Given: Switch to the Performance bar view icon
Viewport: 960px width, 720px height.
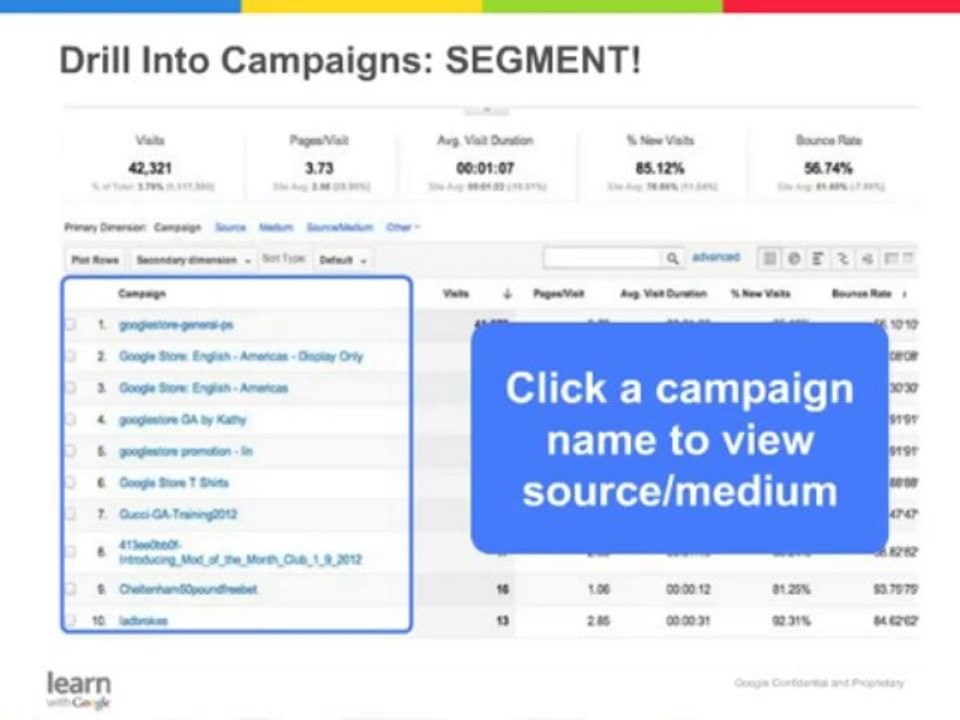Looking at the screenshot, I should [817, 259].
